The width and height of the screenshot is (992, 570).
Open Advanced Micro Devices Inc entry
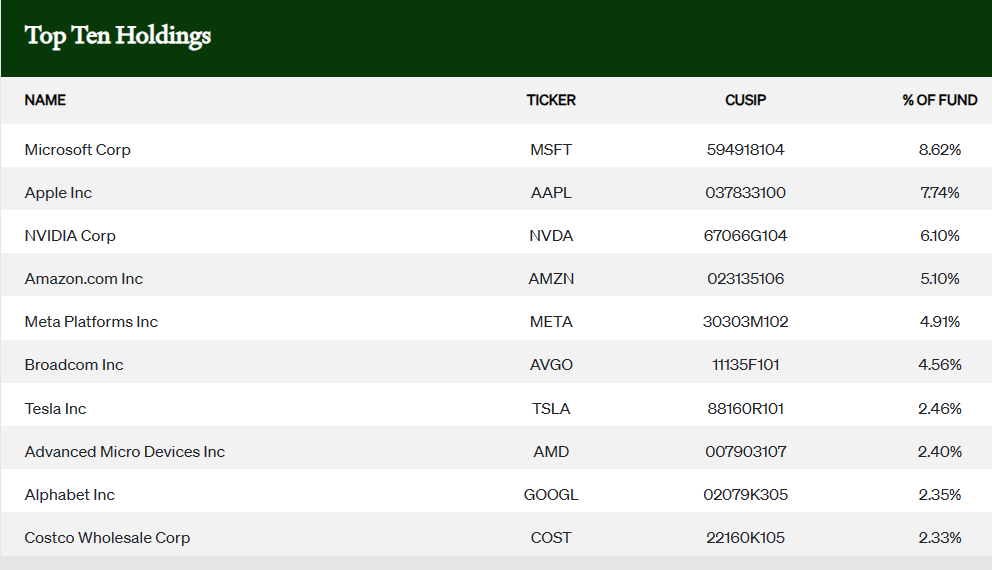(124, 451)
